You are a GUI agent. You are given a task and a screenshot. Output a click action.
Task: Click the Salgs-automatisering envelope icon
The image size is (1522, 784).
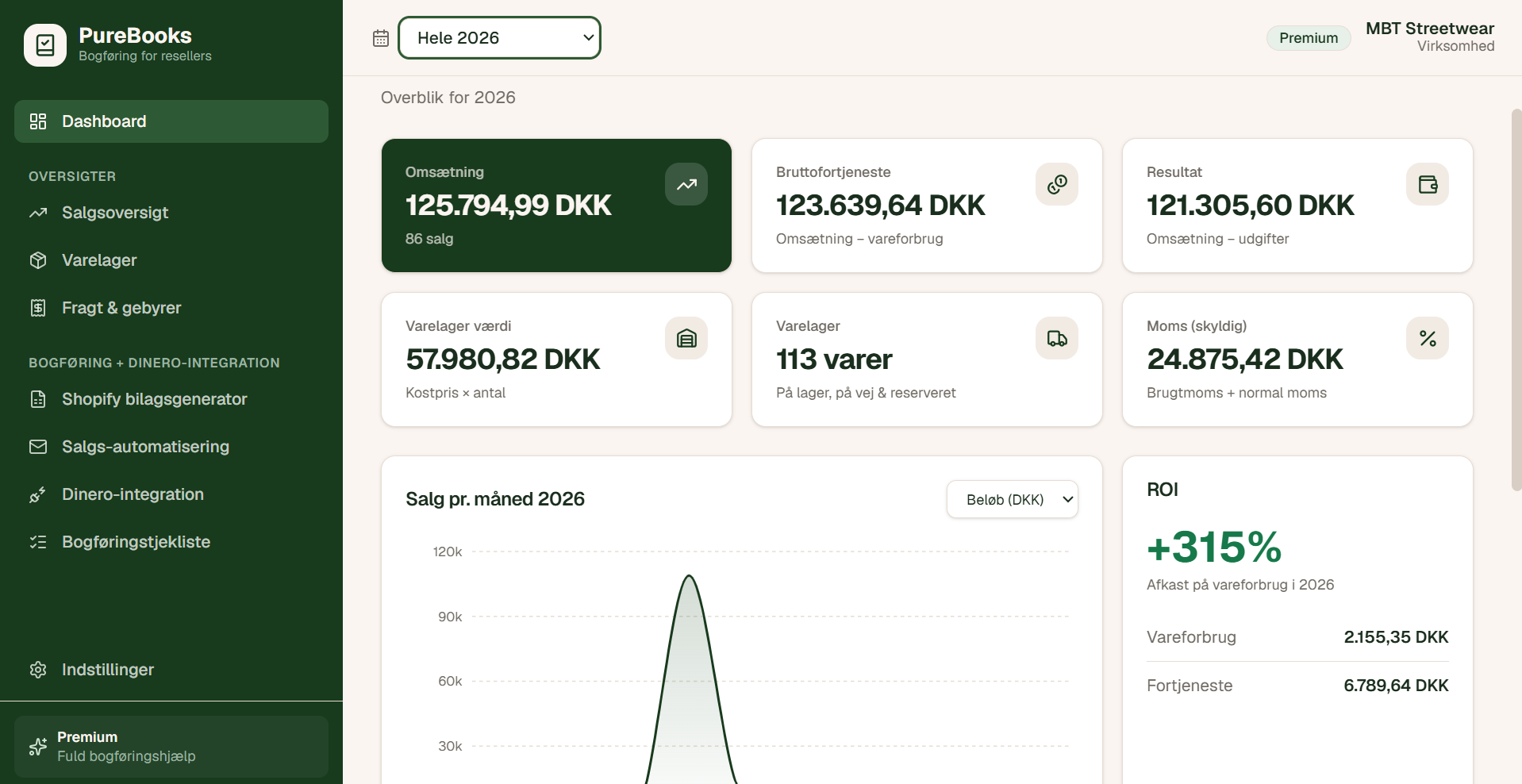(x=38, y=447)
